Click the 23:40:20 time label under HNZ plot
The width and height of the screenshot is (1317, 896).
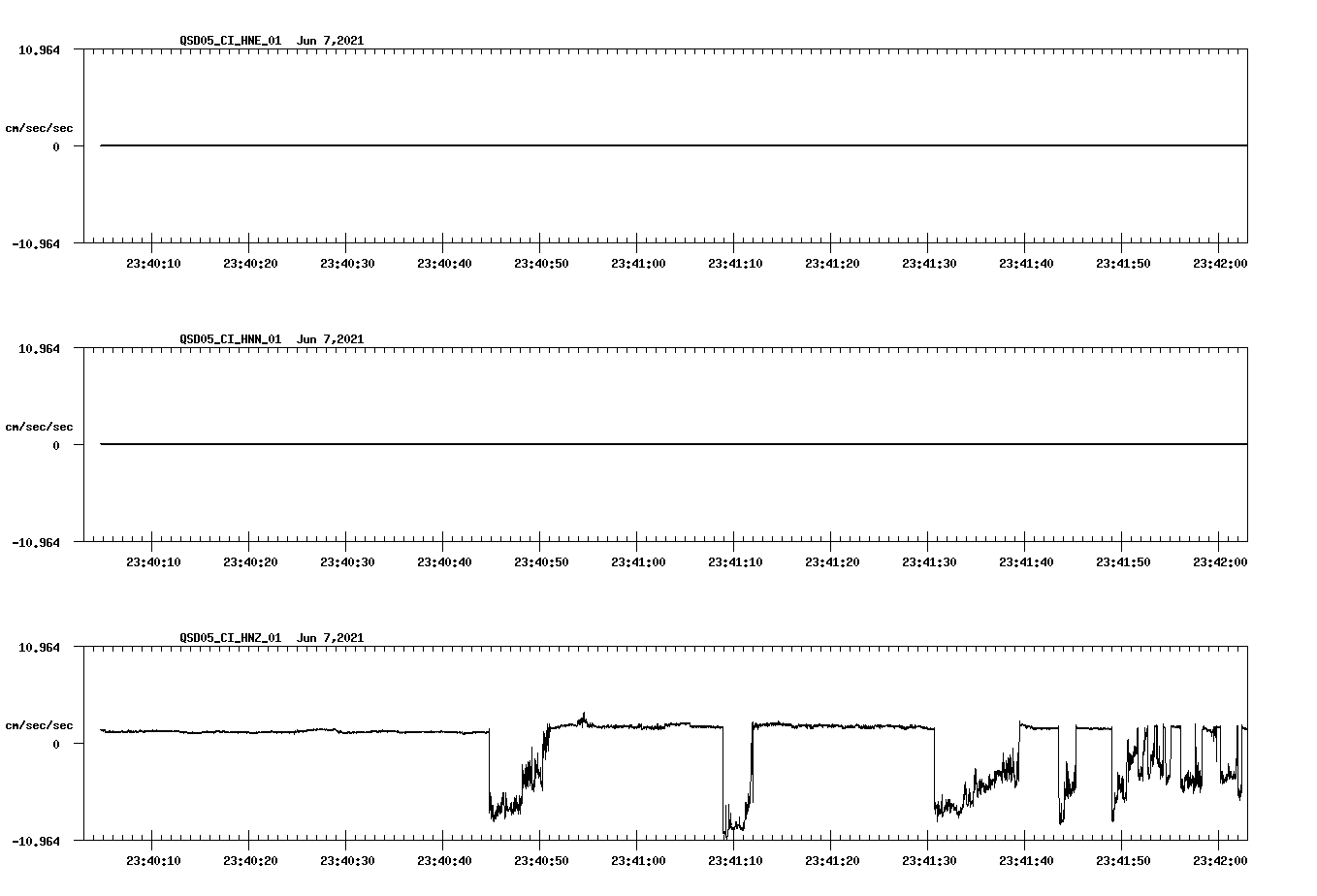click(250, 861)
